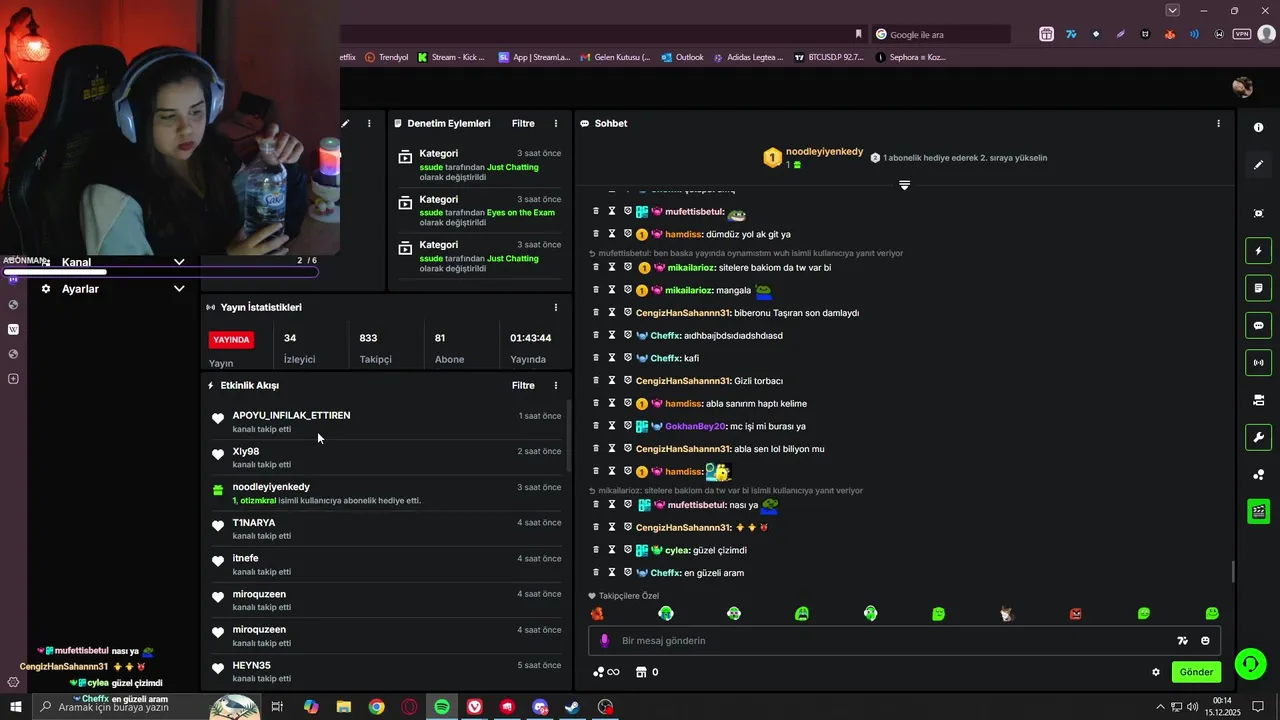Click username CengizHanSahannn31 in 'Gizli torbacı' message
Viewport: 1280px width, 720px height.
[x=683, y=381]
